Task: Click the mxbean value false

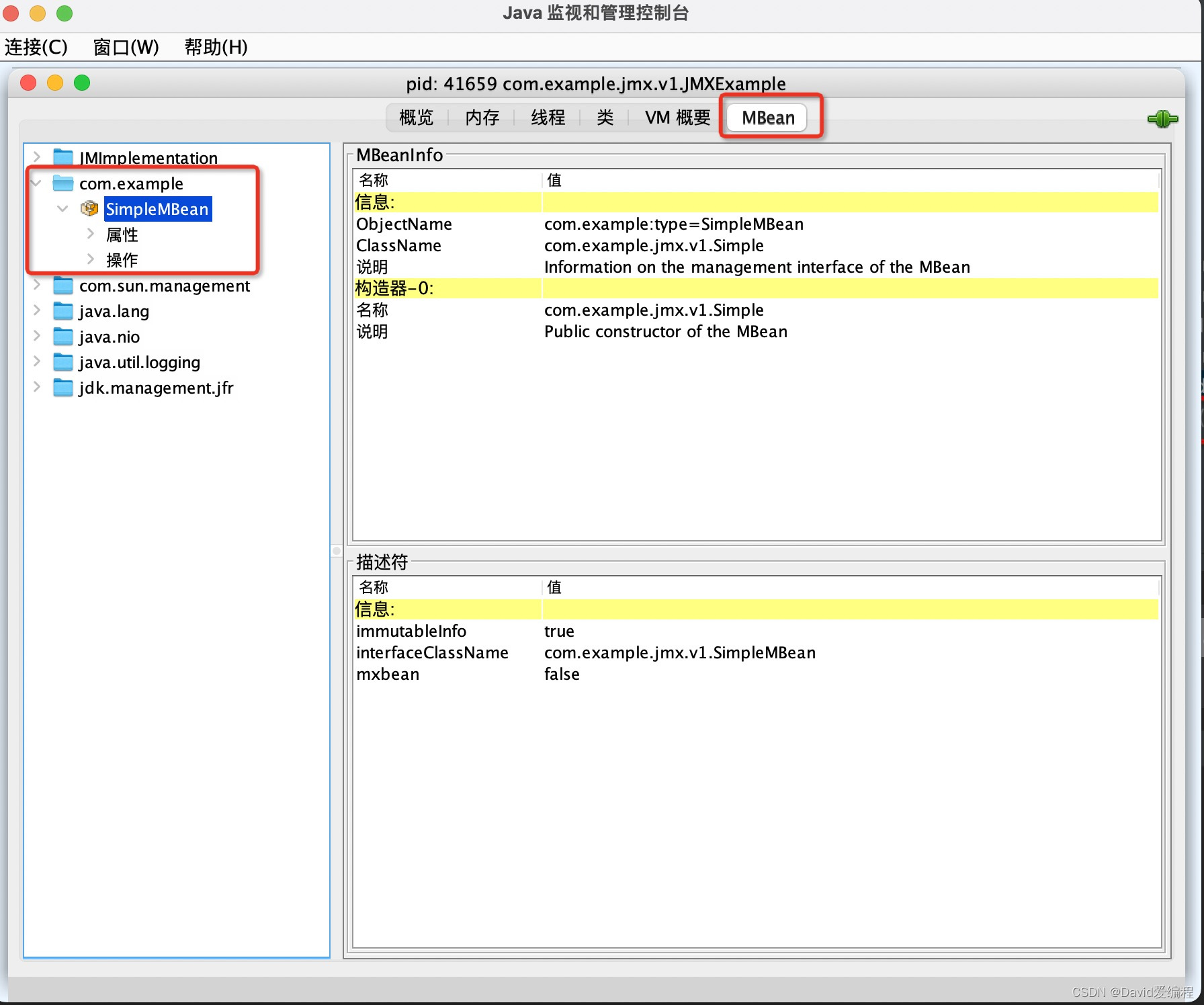Action: pos(562,674)
